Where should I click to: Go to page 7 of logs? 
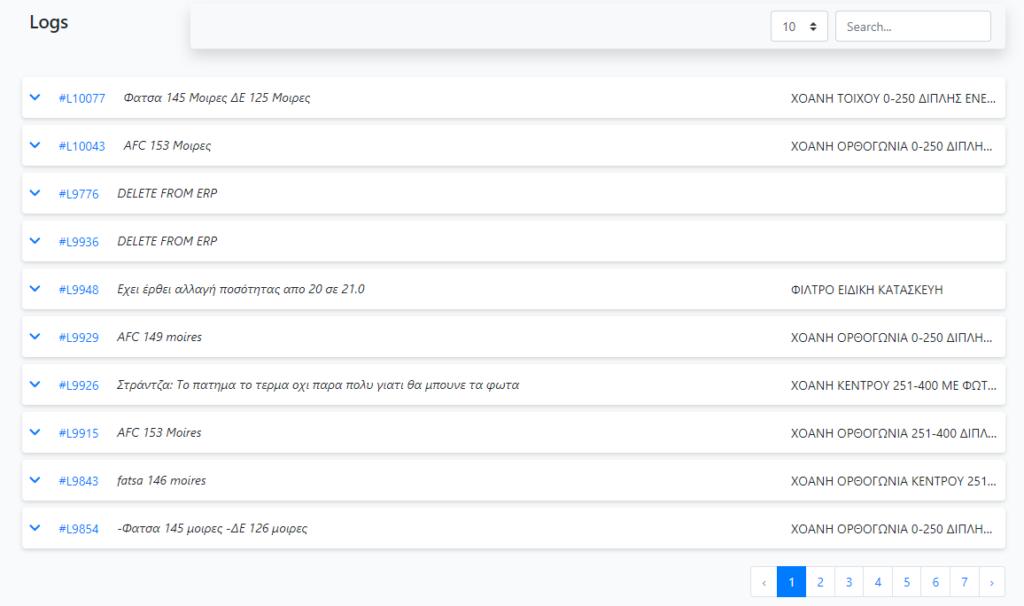pyautogui.click(x=964, y=581)
